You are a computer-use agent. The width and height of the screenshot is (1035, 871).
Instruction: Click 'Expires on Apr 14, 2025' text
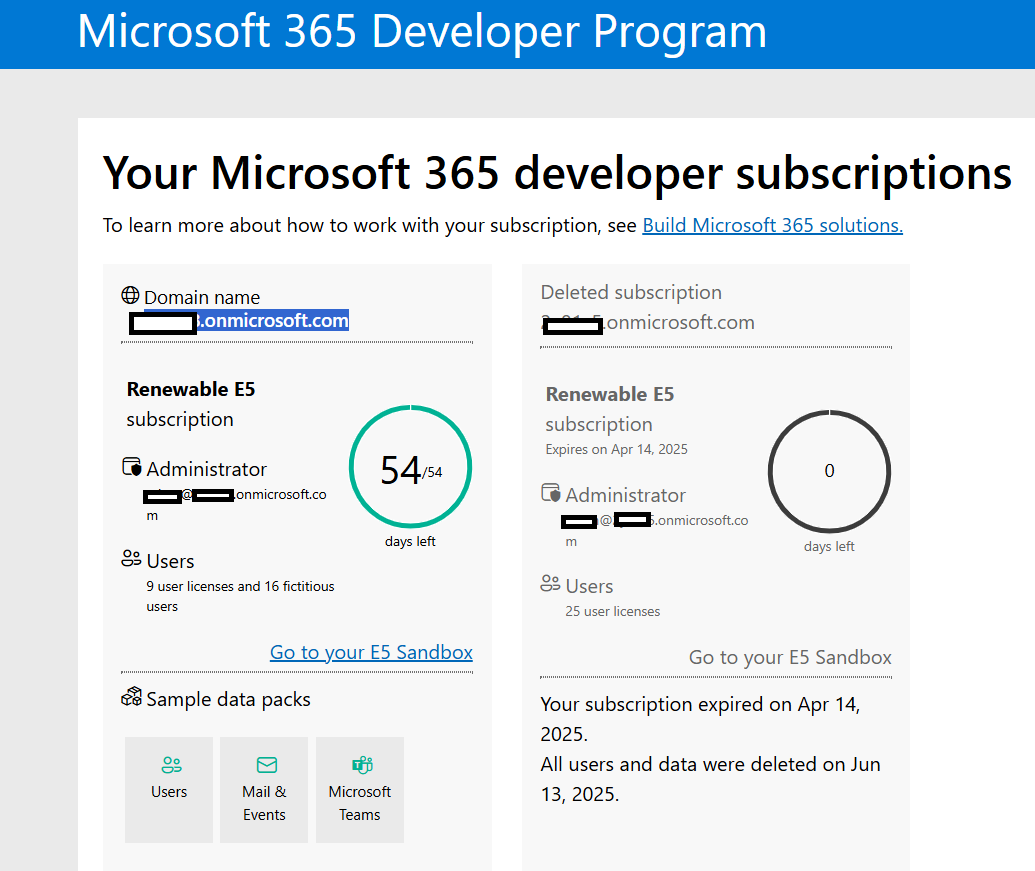[x=617, y=449]
